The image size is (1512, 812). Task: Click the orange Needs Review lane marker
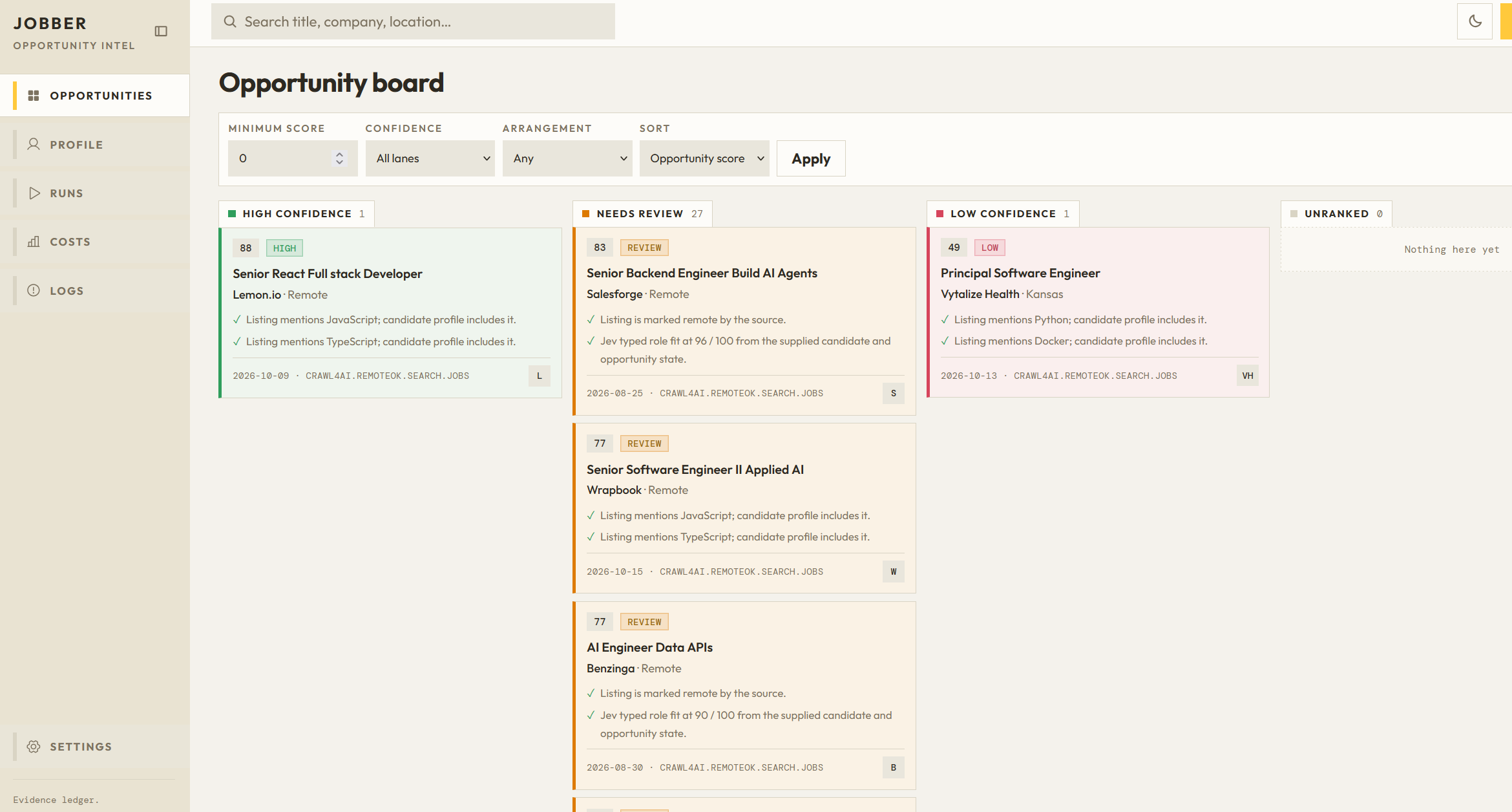coord(586,214)
